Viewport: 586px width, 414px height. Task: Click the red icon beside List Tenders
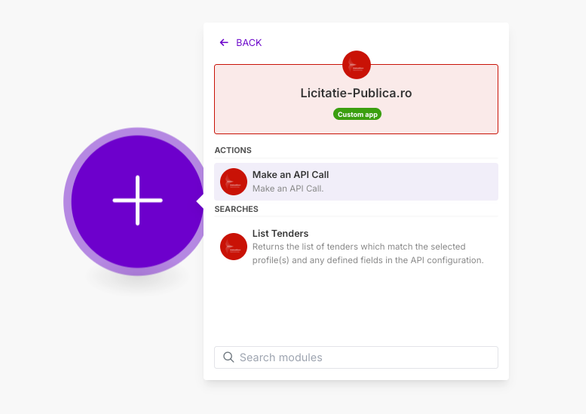pyautogui.click(x=234, y=247)
